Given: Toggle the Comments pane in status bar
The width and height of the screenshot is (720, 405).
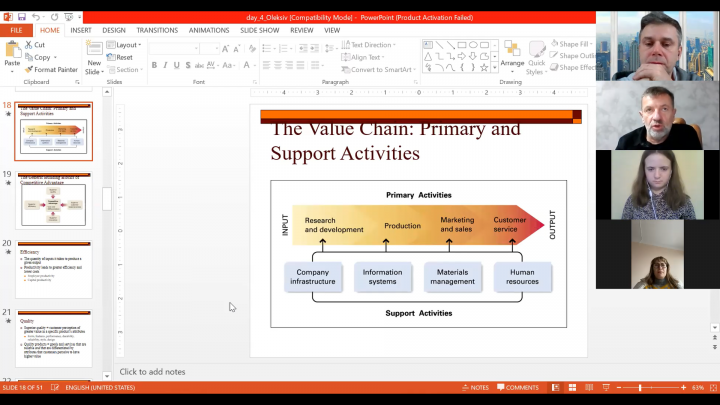Looking at the screenshot, I should [517, 388].
